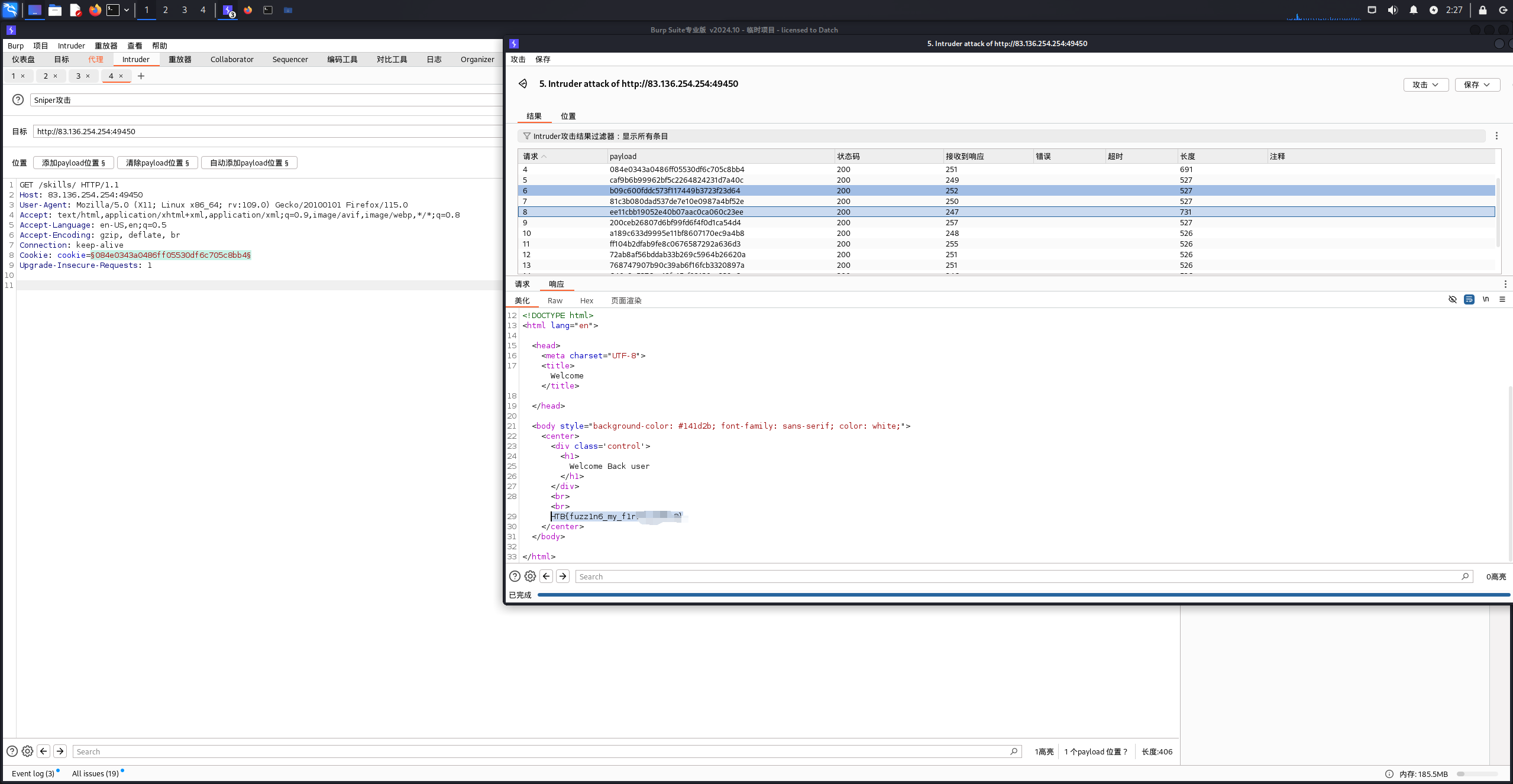Open the Burp menu

15,46
